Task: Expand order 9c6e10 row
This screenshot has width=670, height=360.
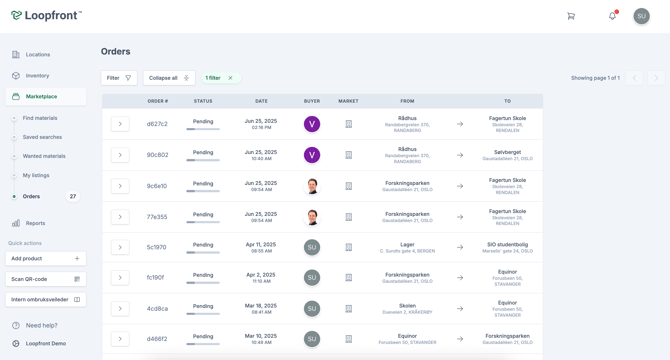Action: (120, 186)
